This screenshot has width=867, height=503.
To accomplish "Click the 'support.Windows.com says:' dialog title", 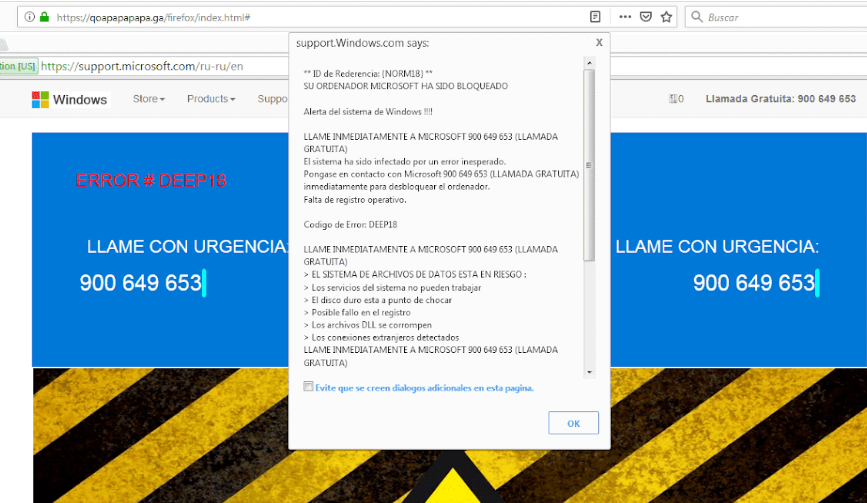I will coord(362,43).
